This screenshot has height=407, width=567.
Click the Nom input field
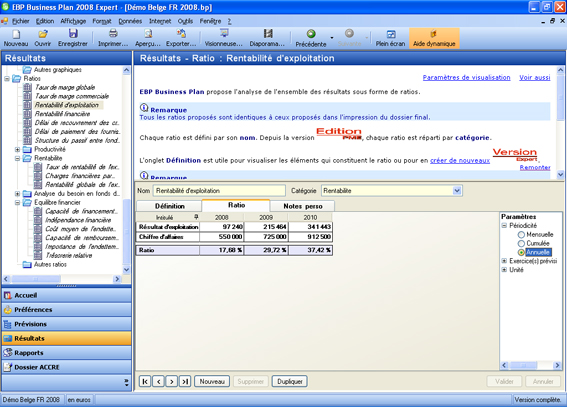(219, 190)
